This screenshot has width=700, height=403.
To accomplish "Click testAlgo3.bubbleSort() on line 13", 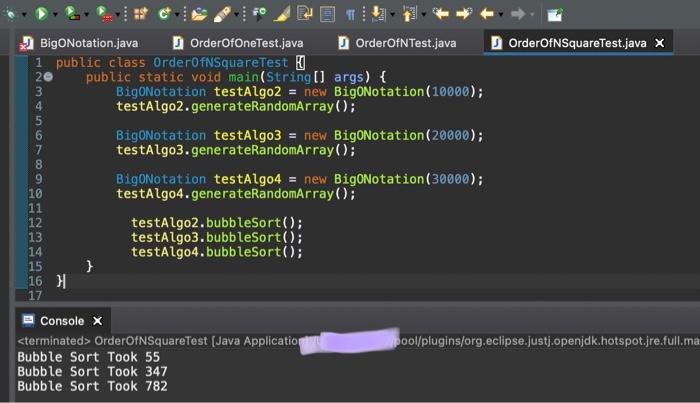I will pyautogui.click(x=217, y=237).
